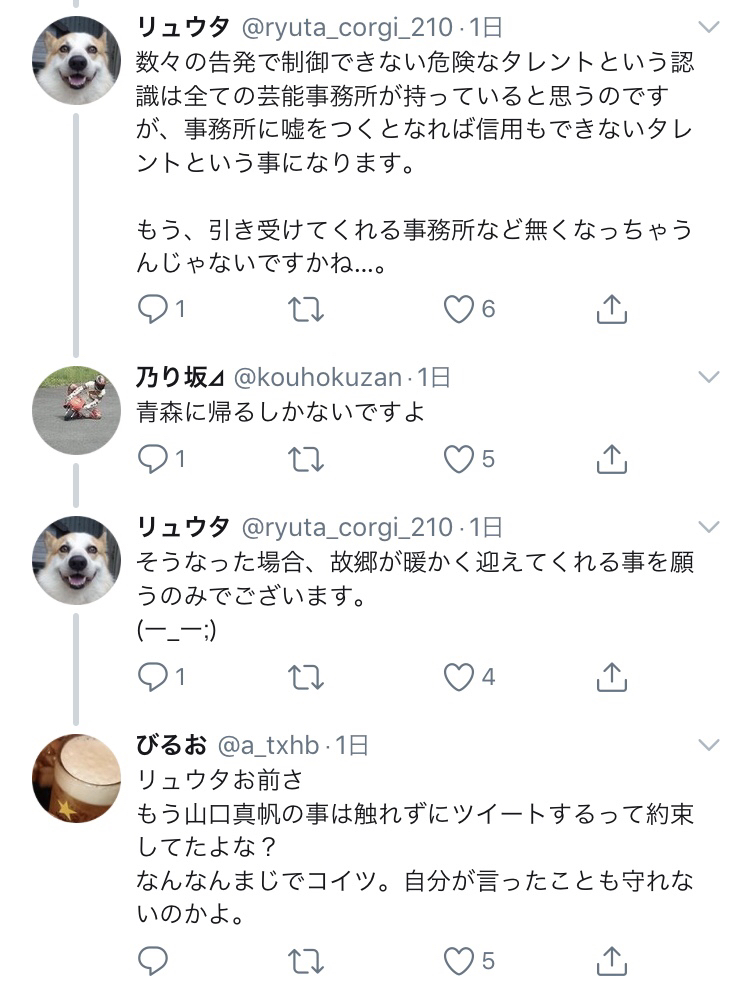Like リュウタ's tweet with 4 likes
The width and height of the screenshot is (750, 993).
click(459, 677)
